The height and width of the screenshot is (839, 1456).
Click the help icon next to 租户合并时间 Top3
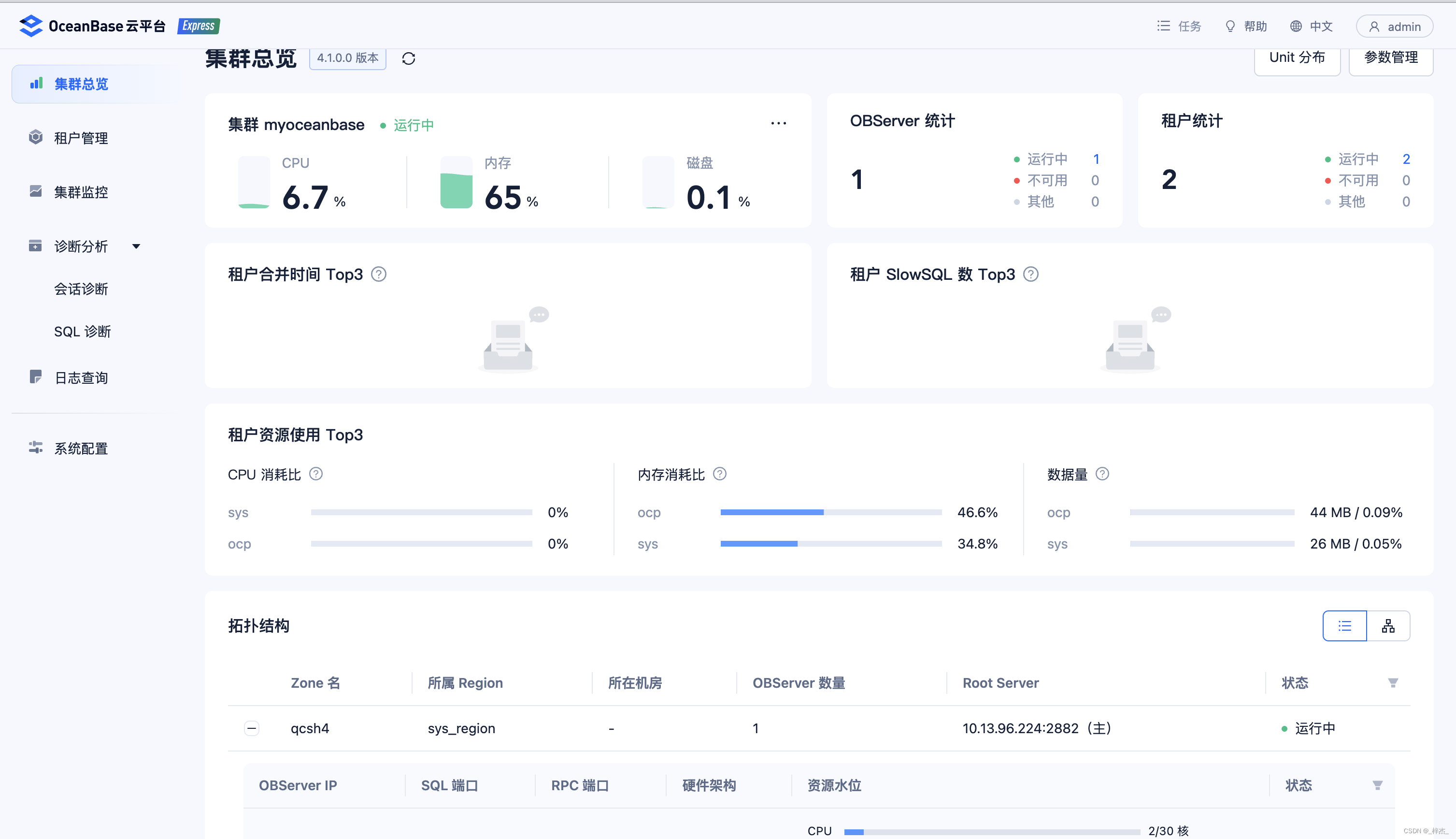pos(378,275)
